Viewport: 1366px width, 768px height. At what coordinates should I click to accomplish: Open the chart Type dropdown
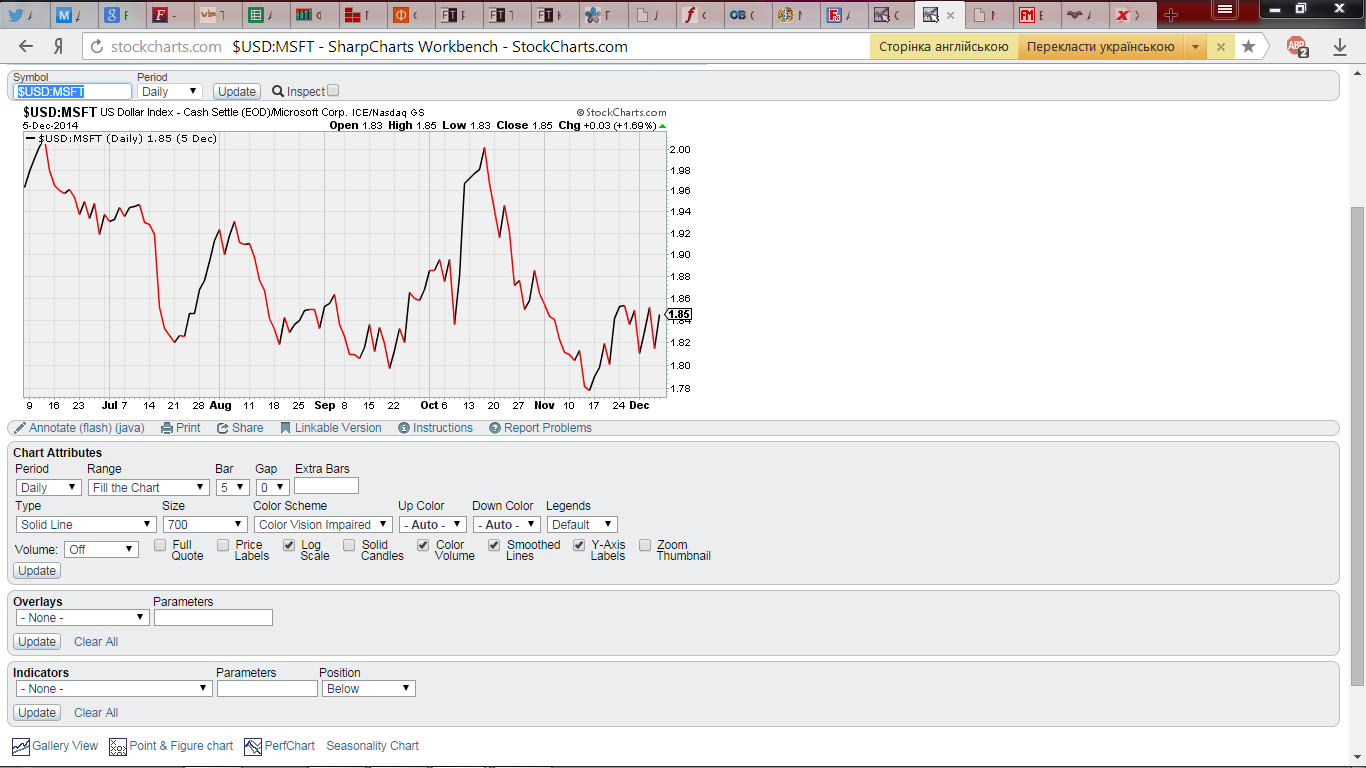point(86,525)
